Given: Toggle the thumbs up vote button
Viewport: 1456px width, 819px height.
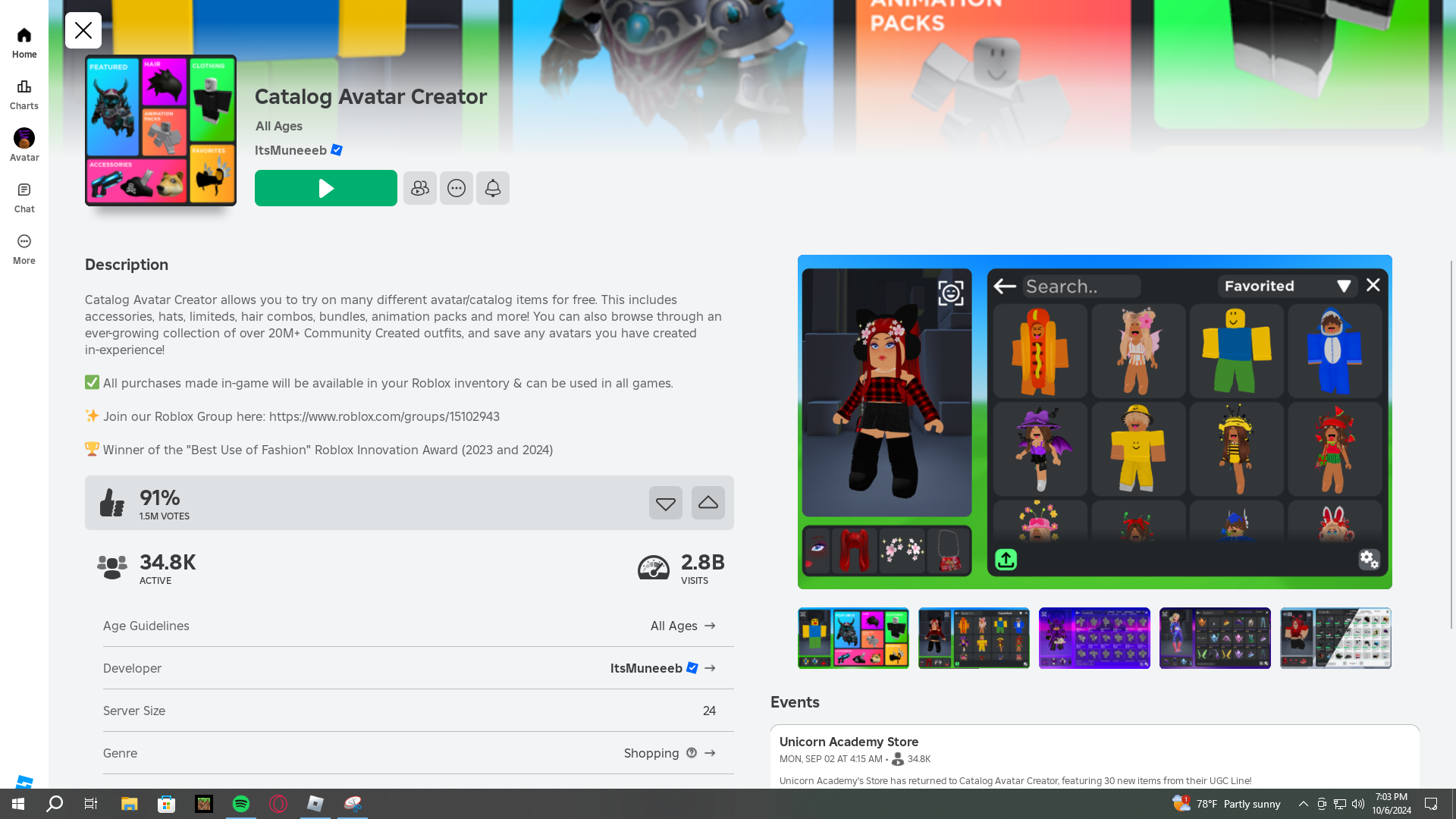Looking at the screenshot, I should [708, 503].
